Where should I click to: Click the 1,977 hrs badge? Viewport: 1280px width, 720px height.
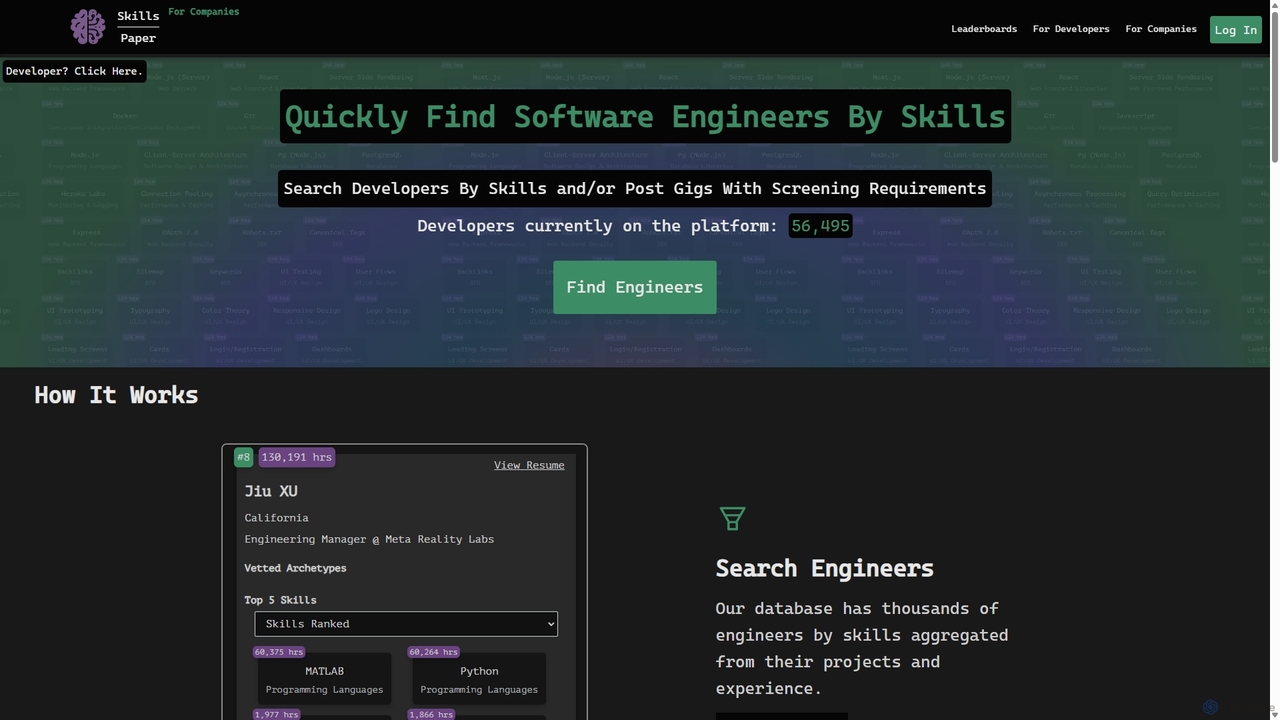click(276, 715)
